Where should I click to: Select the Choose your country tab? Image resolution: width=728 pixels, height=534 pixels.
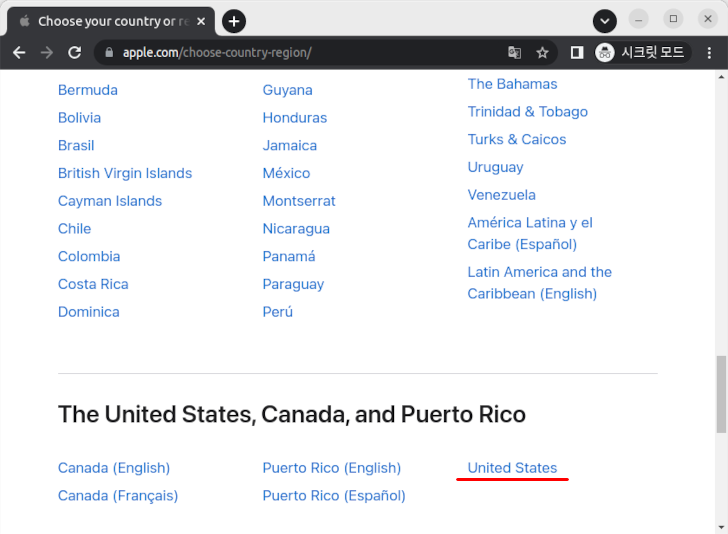pos(111,21)
